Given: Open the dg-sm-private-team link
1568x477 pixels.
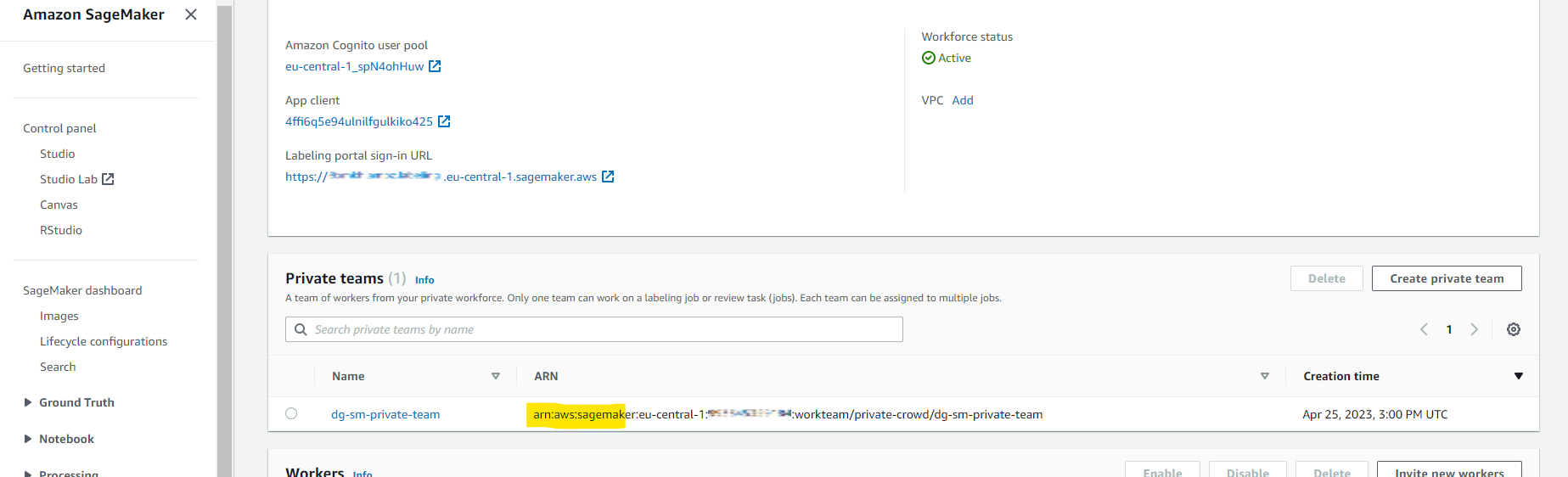Looking at the screenshot, I should [x=385, y=414].
